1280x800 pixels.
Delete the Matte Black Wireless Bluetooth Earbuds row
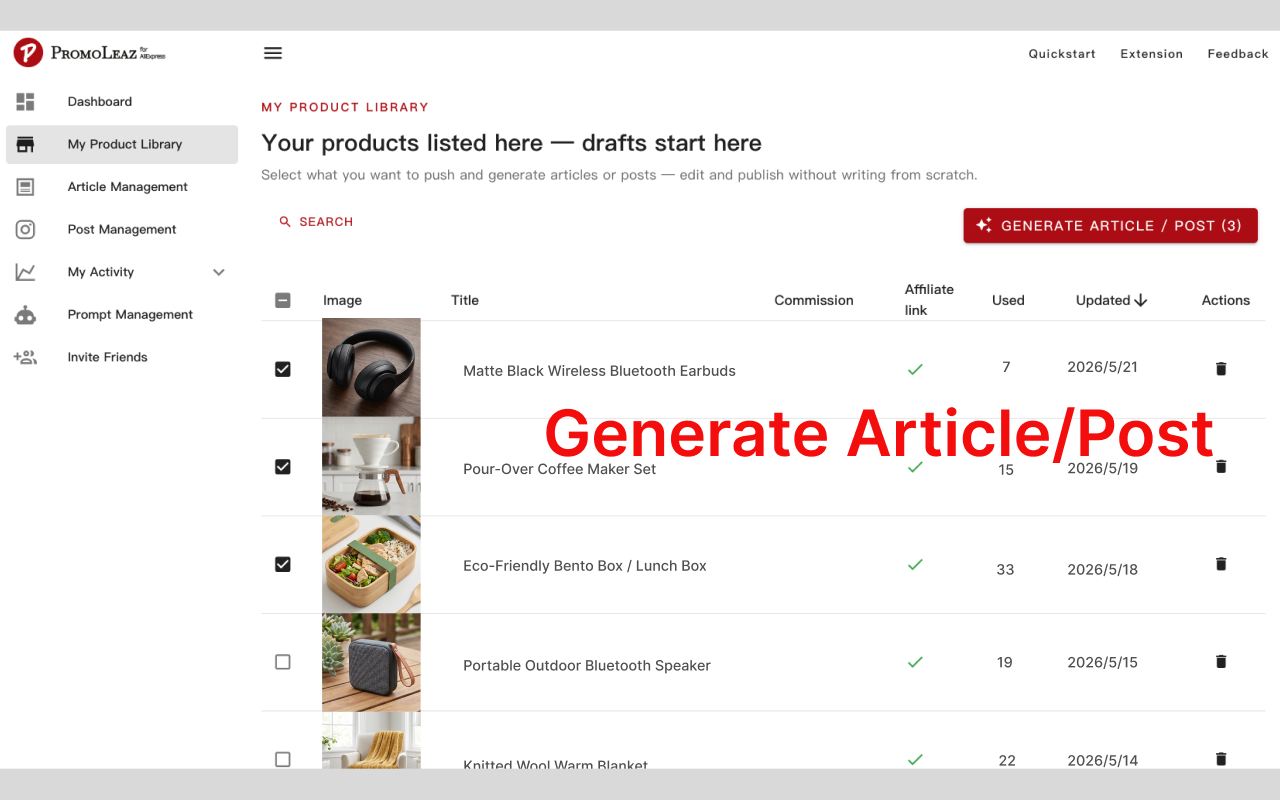coord(1220,369)
